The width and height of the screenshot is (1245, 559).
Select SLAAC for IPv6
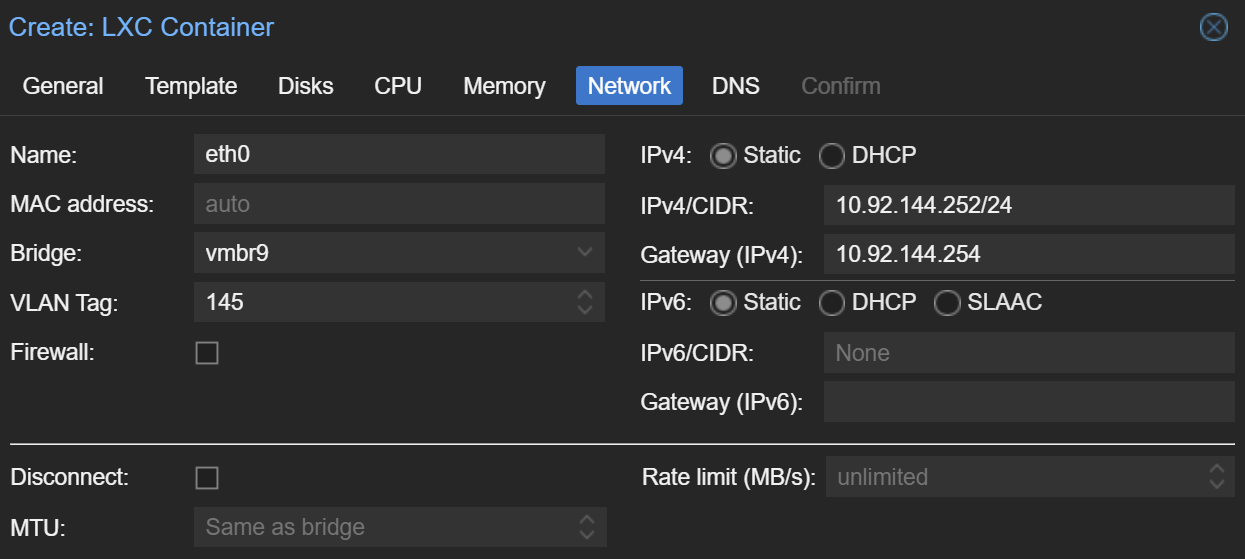click(x=947, y=303)
